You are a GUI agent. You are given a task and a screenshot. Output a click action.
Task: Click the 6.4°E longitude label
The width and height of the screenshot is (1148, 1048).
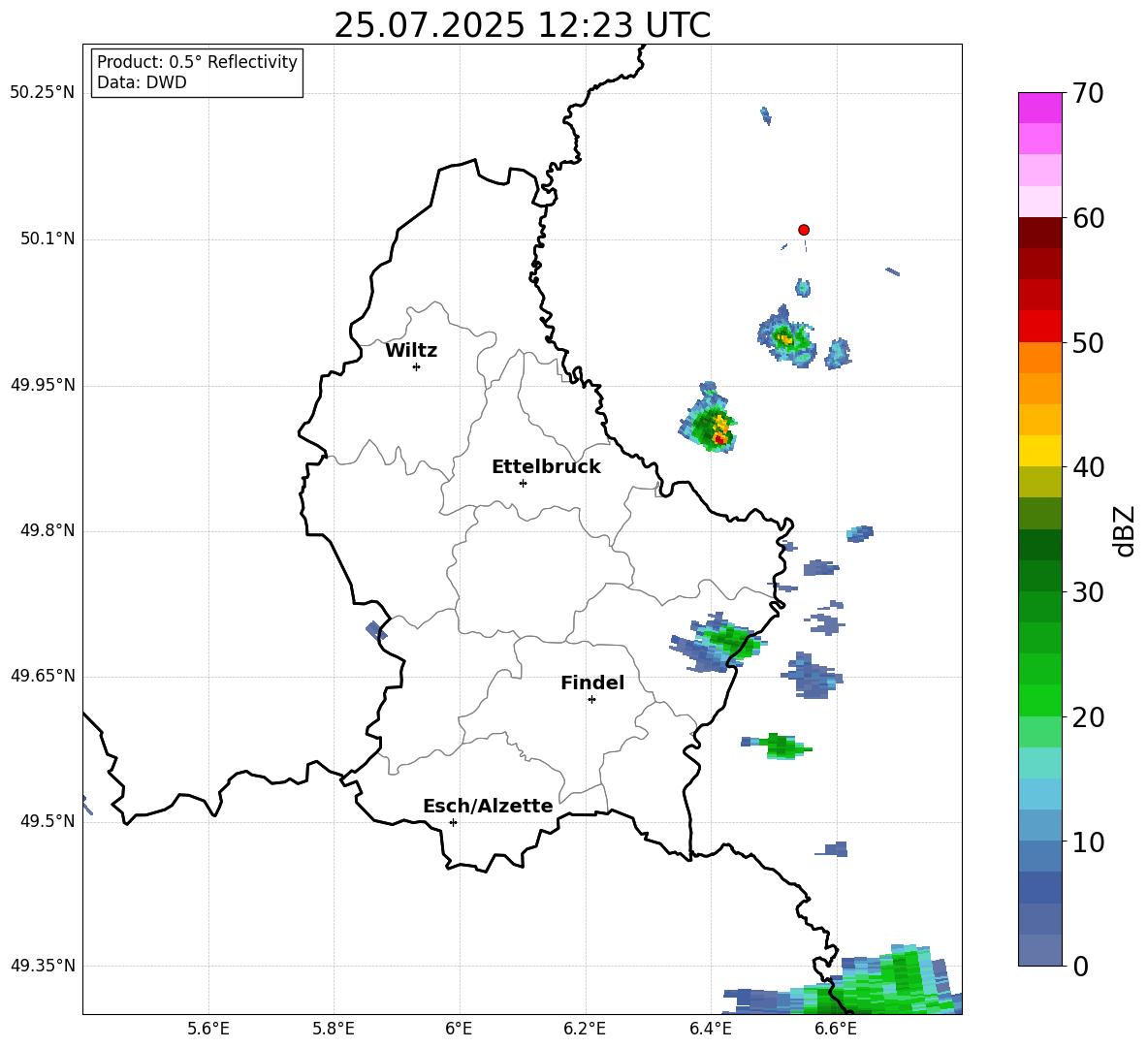pos(710,1029)
